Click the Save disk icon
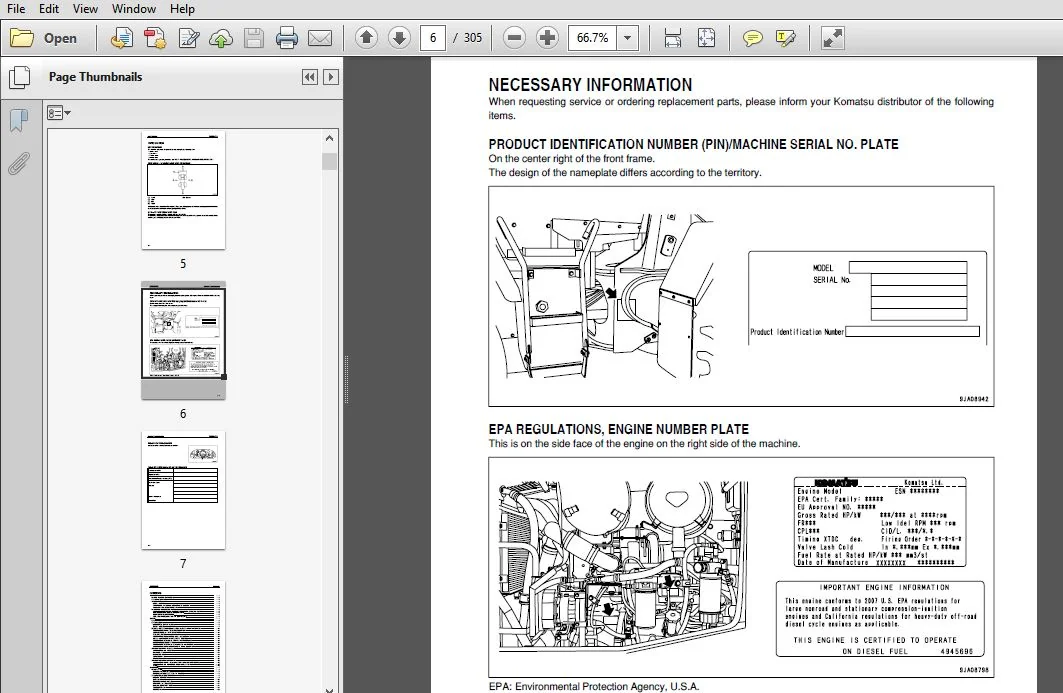This screenshot has width=1063, height=693. (x=254, y=38)
